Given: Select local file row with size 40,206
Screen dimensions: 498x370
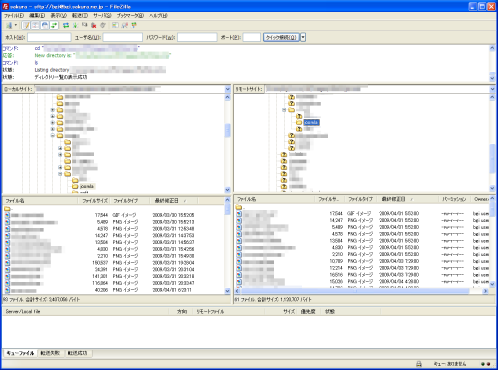Looking at the screenshot, I should (x=114, y=290).
